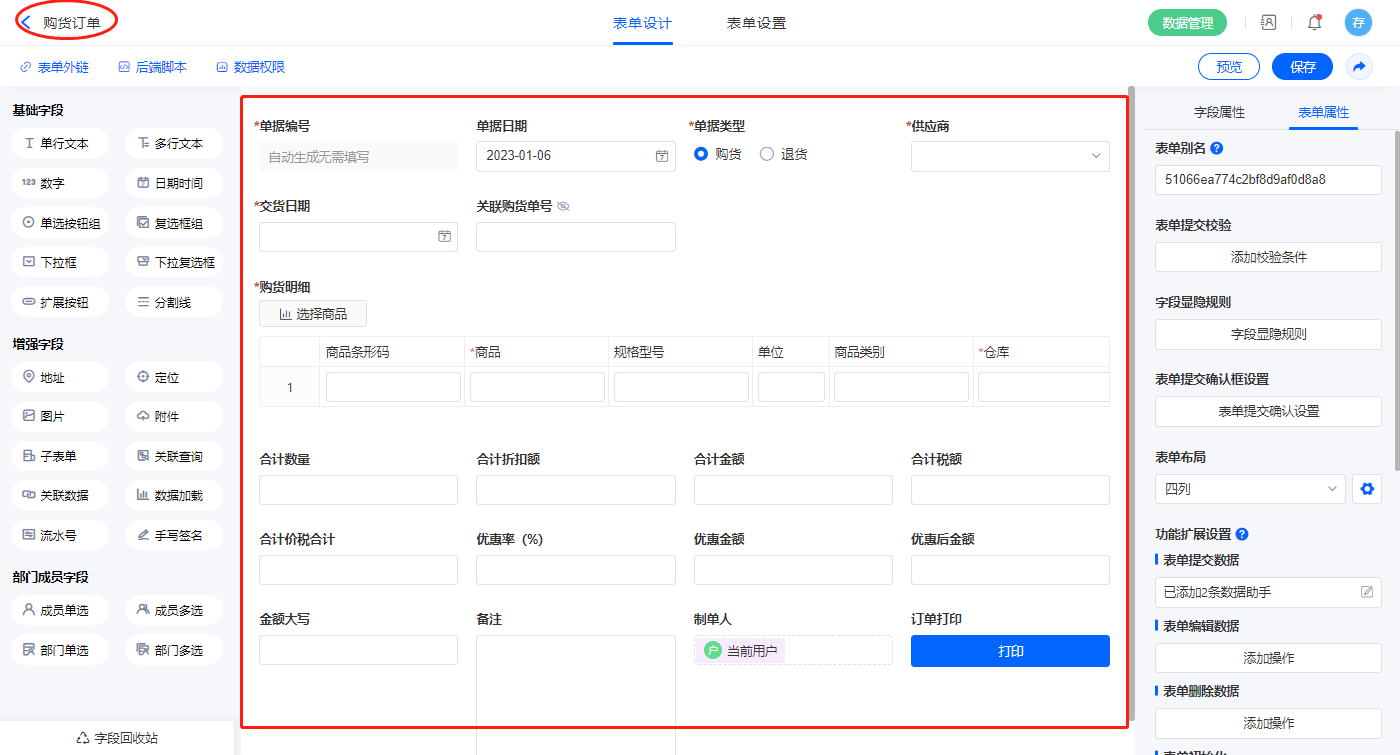
Task: Open the notification bell
Action: (1314, 23)
